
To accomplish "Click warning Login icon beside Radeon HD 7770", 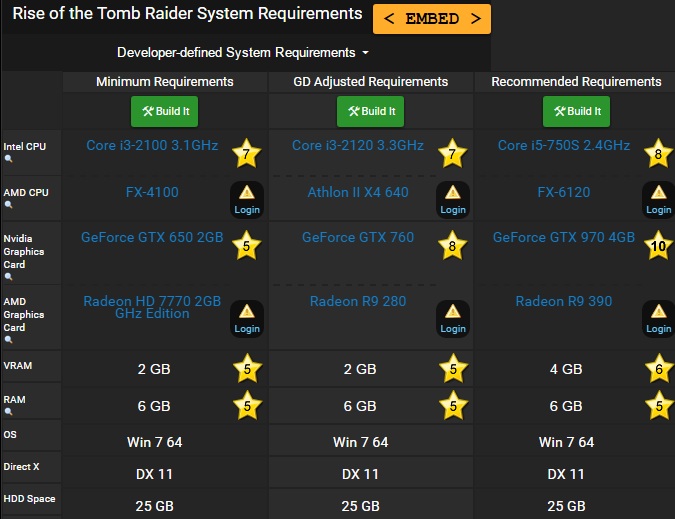I will pyautogui.click(x=247, y=318).
